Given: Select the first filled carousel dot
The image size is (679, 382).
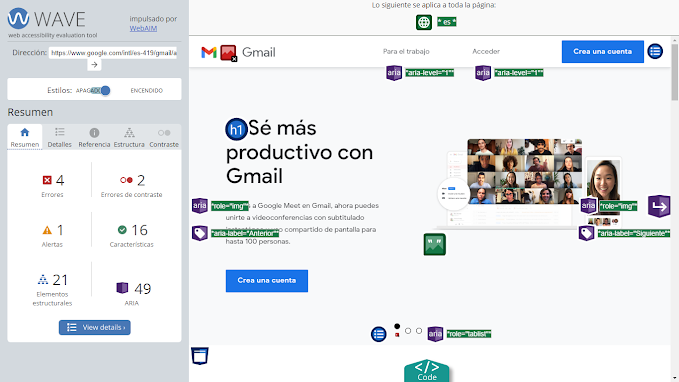Looking at the screenshot, I should point(397,326).
